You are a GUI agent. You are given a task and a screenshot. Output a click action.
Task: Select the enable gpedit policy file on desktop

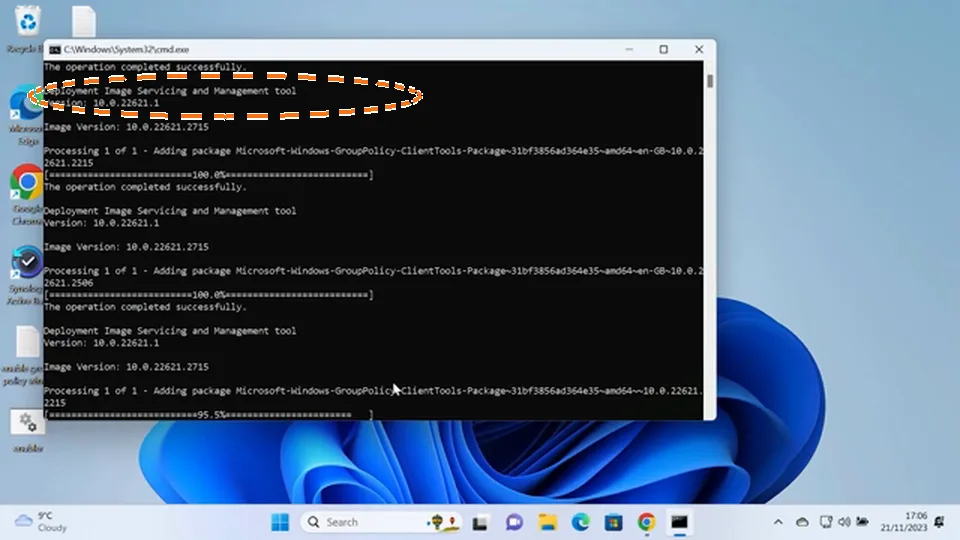(24, 355)
